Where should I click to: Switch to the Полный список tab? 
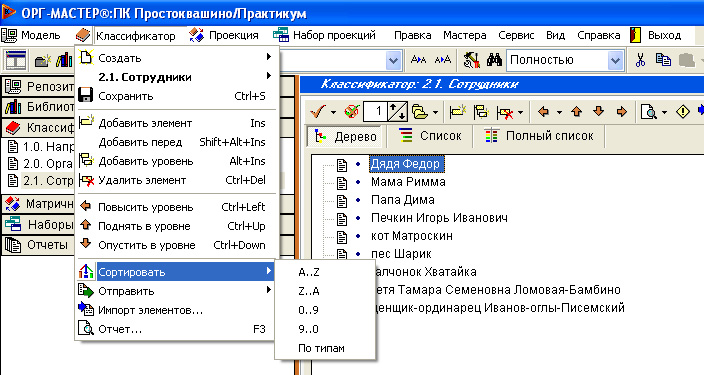539,136
